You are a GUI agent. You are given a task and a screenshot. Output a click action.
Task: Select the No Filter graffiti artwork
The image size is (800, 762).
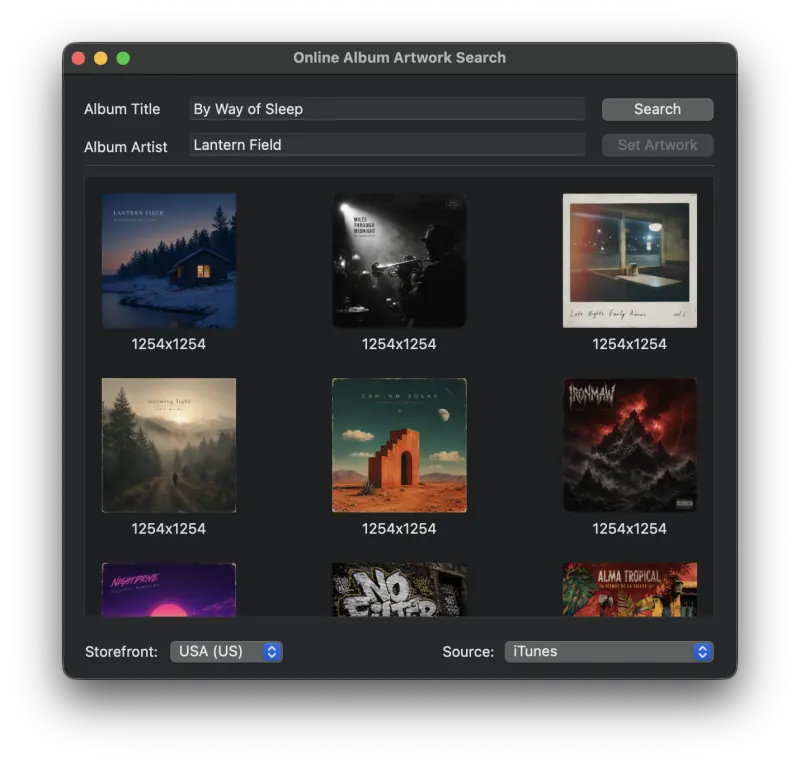[x=399, y=590]
